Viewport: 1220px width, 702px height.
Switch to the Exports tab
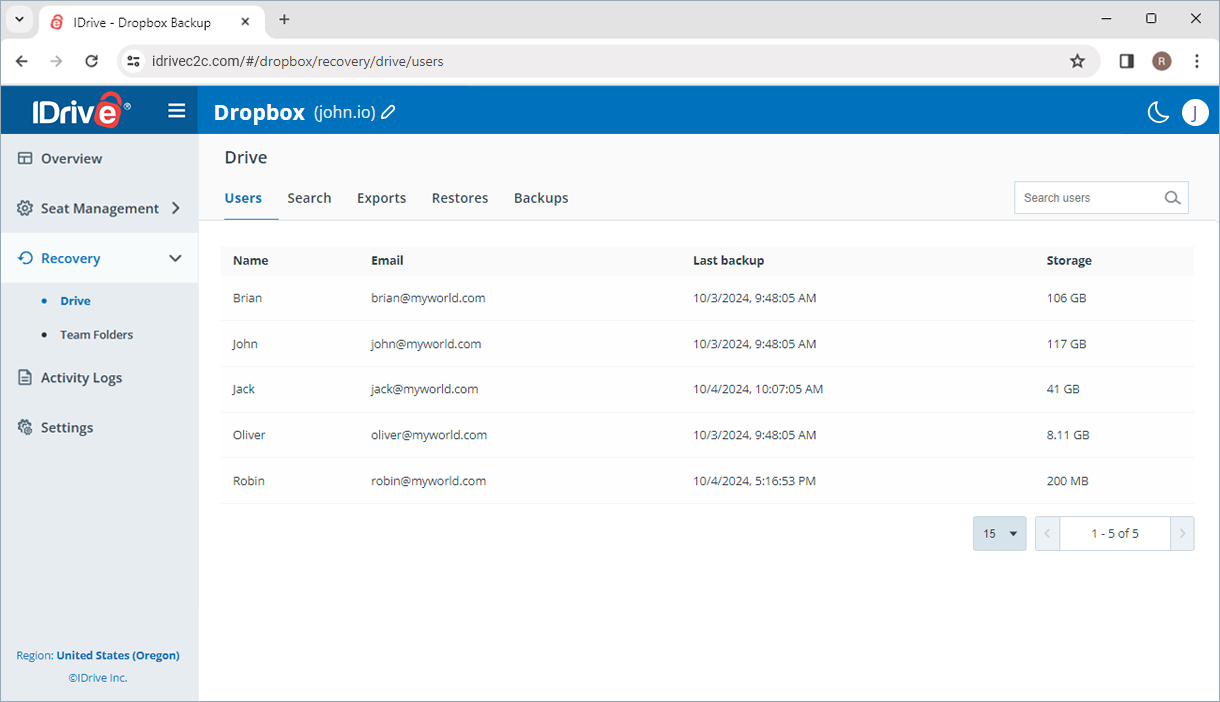pyautogui.click(x=381, y=198)
